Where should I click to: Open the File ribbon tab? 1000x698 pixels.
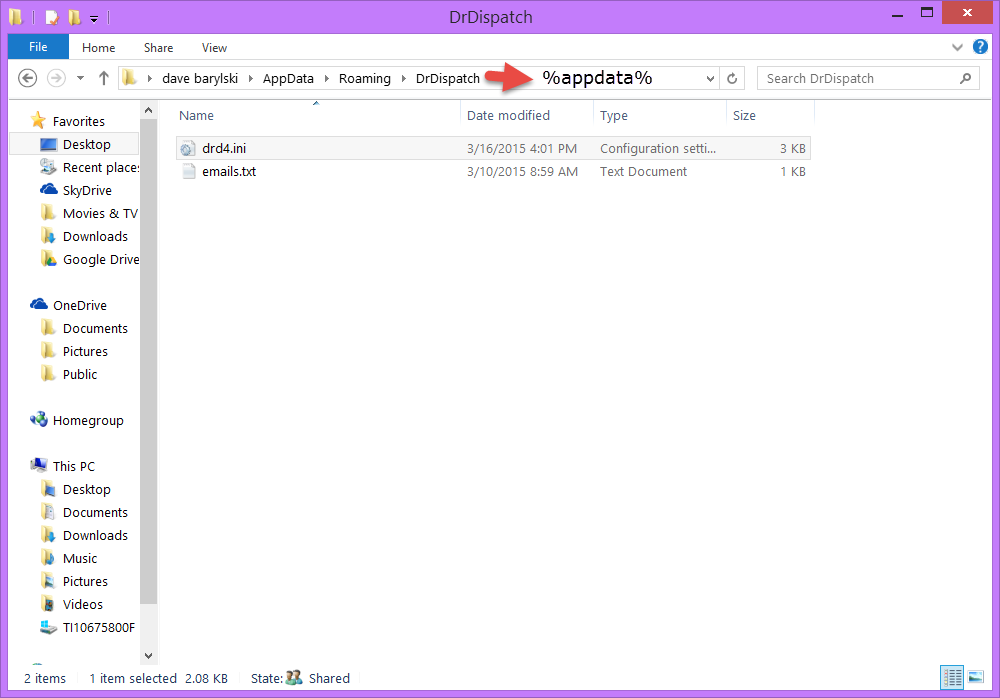pos(38,47)
